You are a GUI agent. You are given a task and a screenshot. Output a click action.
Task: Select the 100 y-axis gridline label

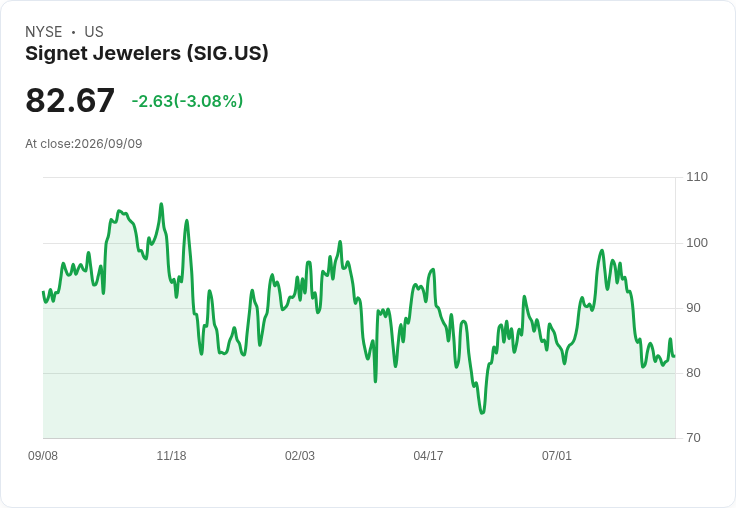pyautogui.click(x=697, y=243)
